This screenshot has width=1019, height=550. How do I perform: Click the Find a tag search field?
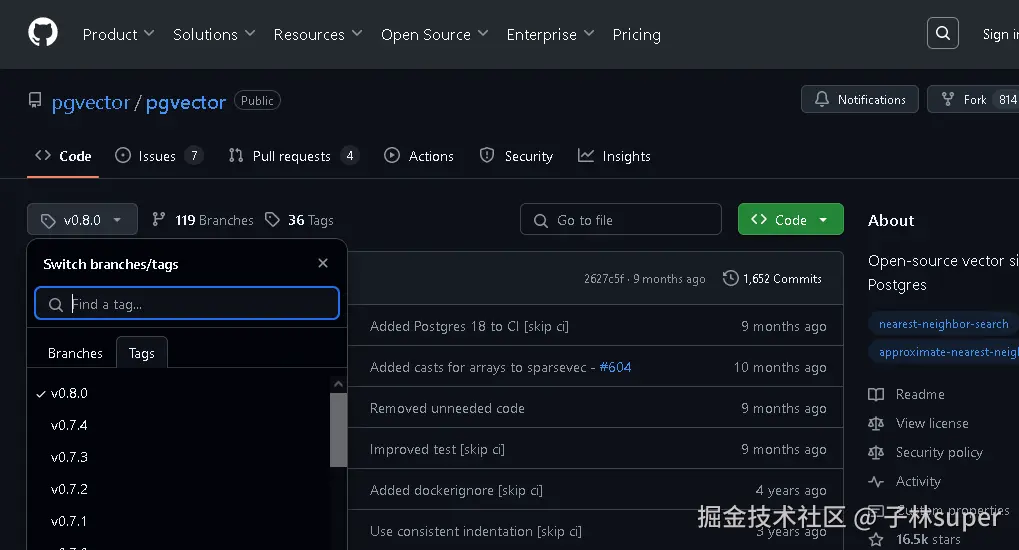tap(187, 304)
